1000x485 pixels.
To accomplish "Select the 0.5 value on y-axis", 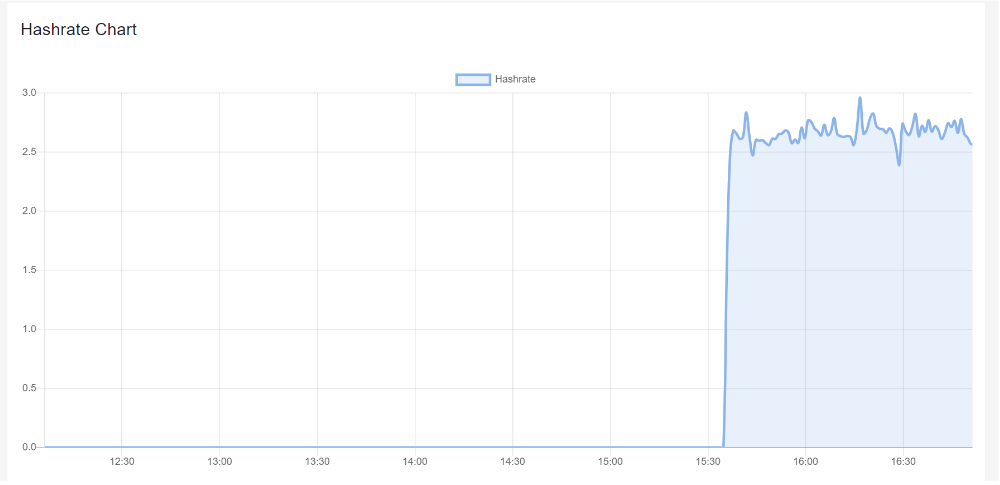I will (29, 388).
